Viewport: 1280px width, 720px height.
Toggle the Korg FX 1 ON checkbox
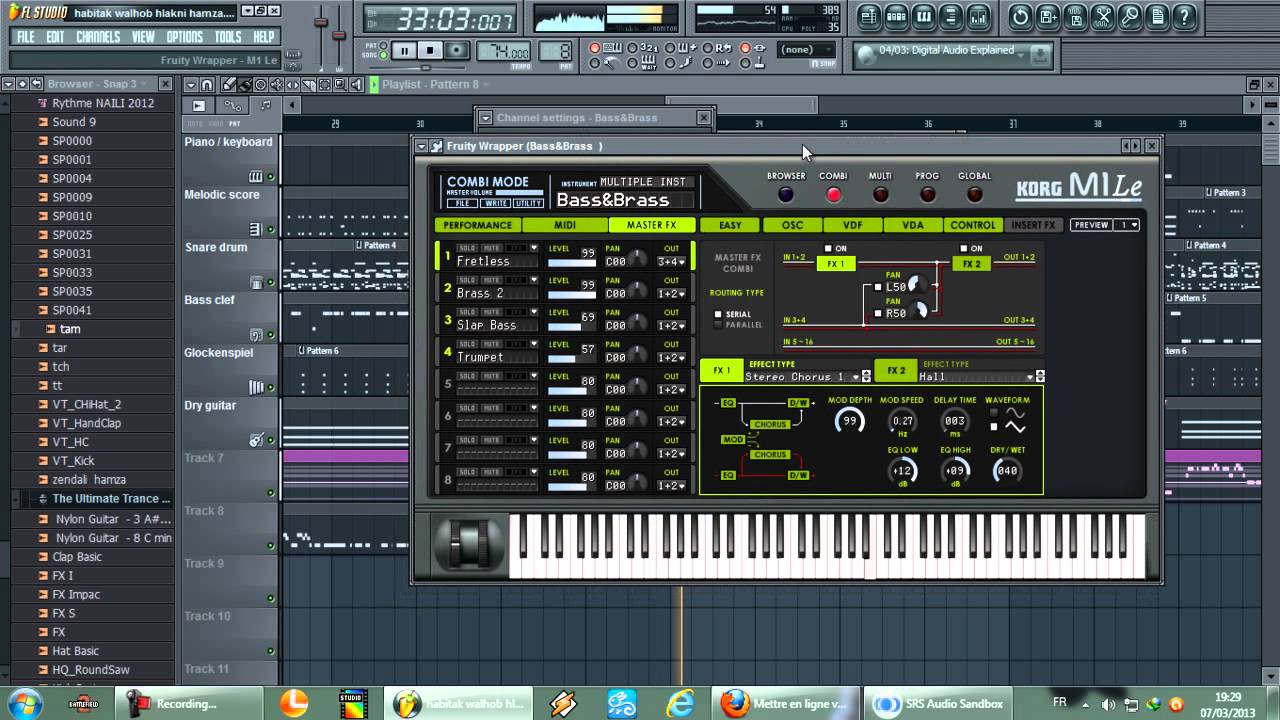[x=828, y=249]
